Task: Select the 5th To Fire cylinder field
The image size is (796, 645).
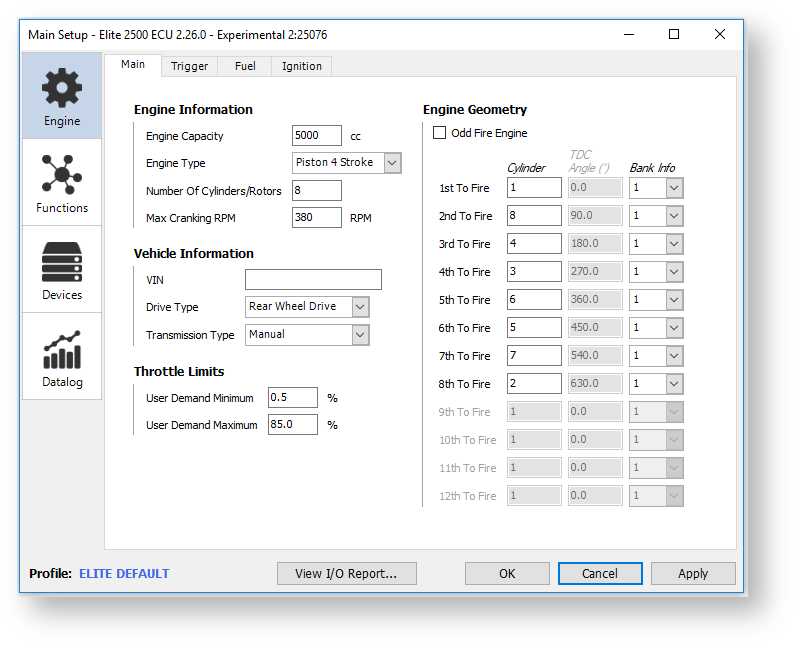Action: [534, 299]
